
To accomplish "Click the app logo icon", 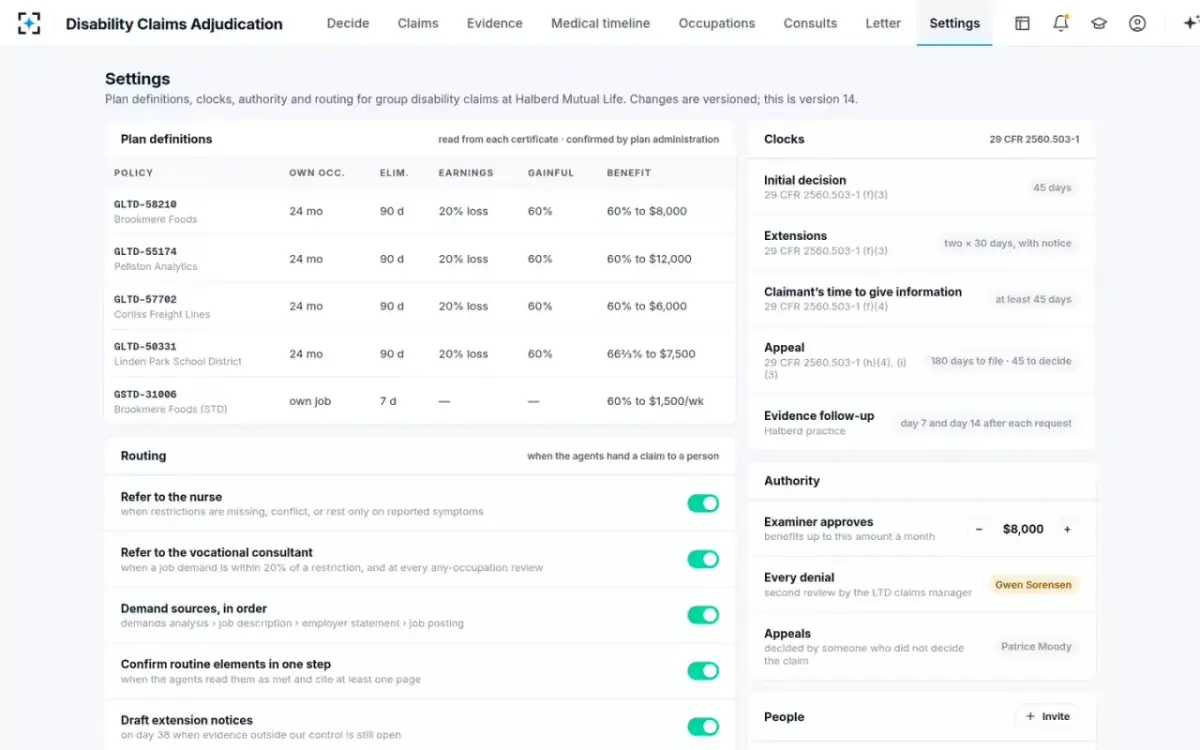I will click(29, 23).
